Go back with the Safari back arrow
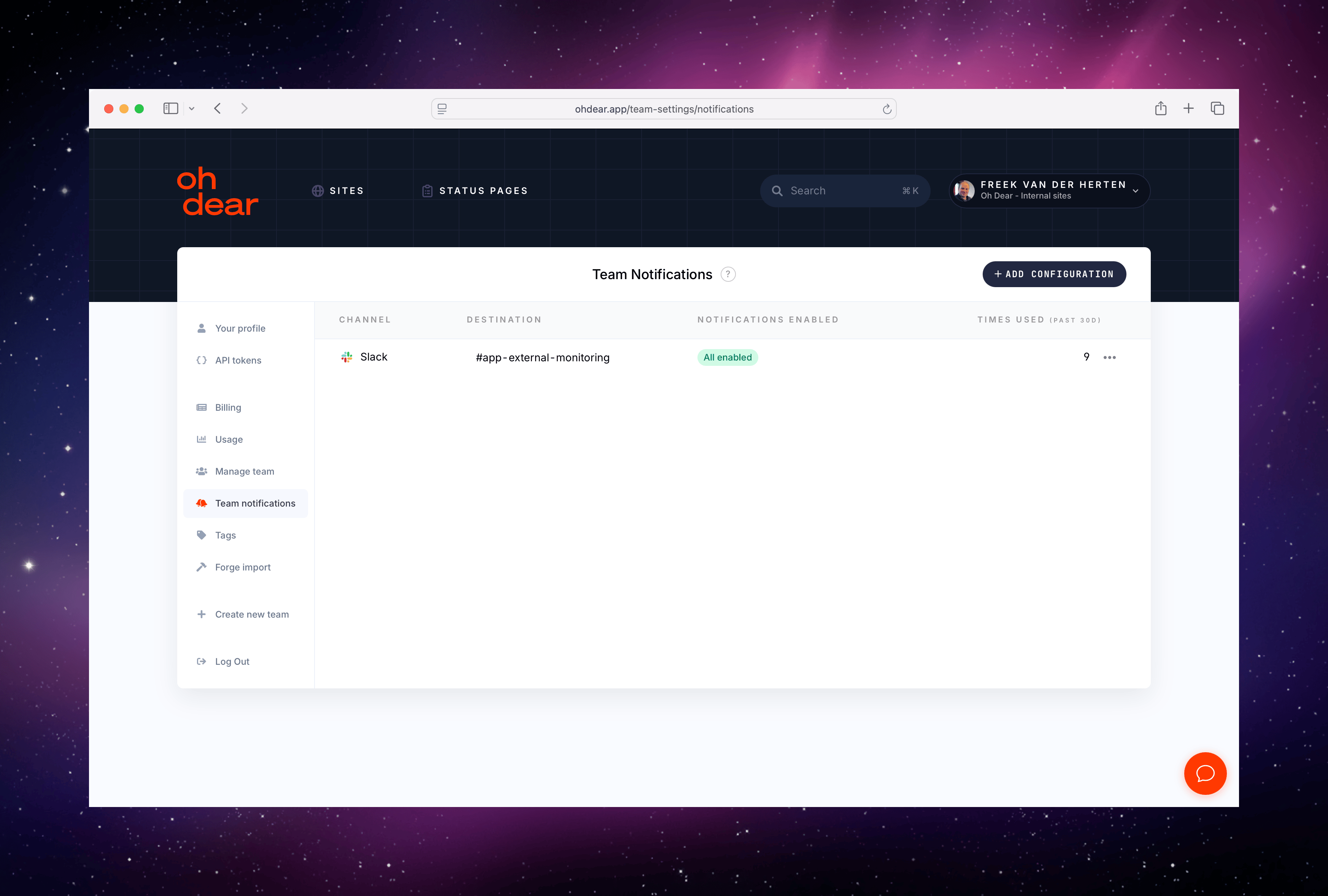 (x=217, y=108)
